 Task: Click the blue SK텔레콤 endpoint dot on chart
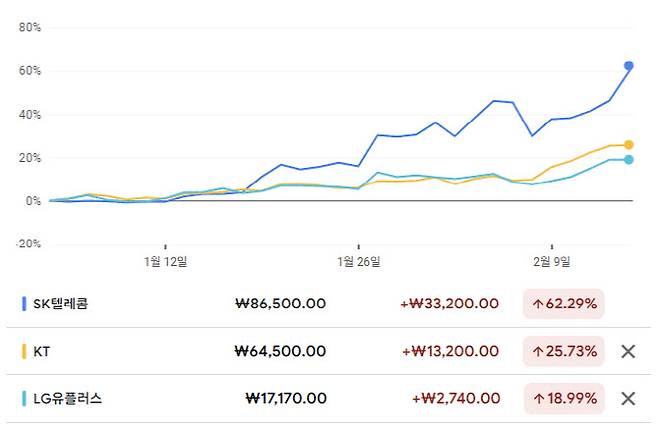(x=629, y=66)
